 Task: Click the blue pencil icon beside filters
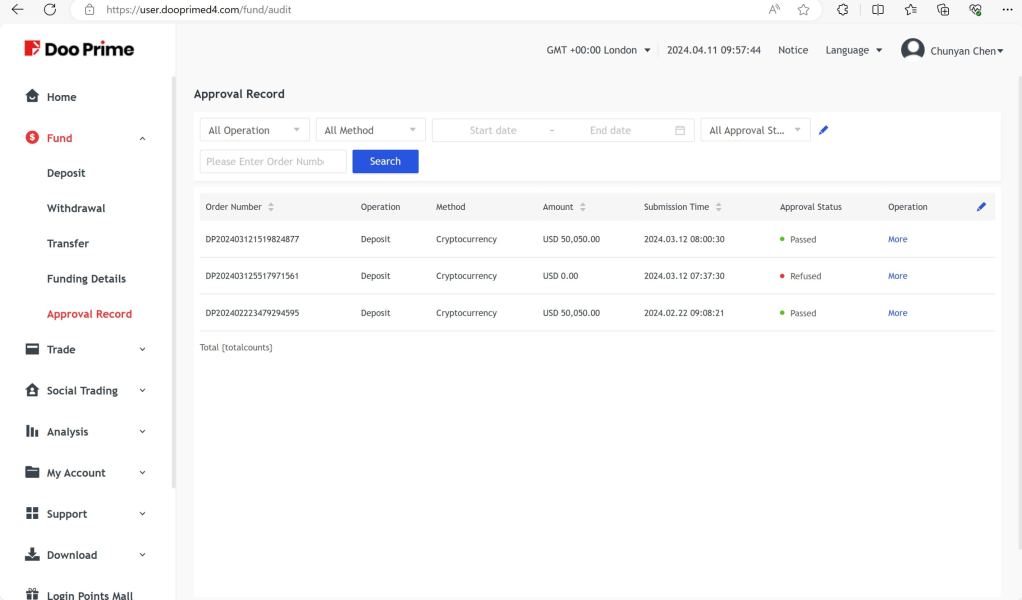point(823,130)
